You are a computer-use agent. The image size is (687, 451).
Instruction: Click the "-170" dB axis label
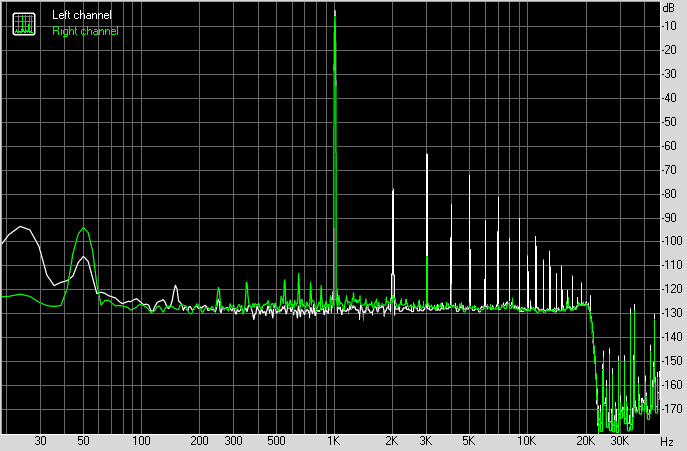click(672, 408)
